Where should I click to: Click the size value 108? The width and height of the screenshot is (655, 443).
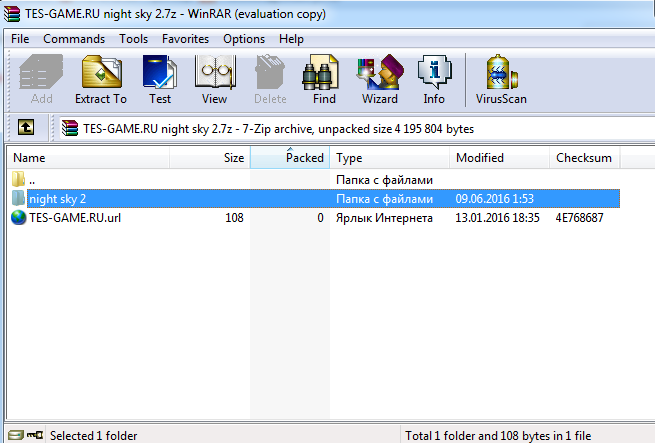pos(234,218)
